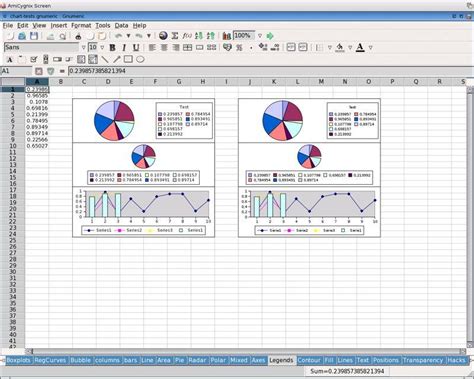Toggle left text alignment
Screen dimensions: 474x379
click(x=152, y=48)
